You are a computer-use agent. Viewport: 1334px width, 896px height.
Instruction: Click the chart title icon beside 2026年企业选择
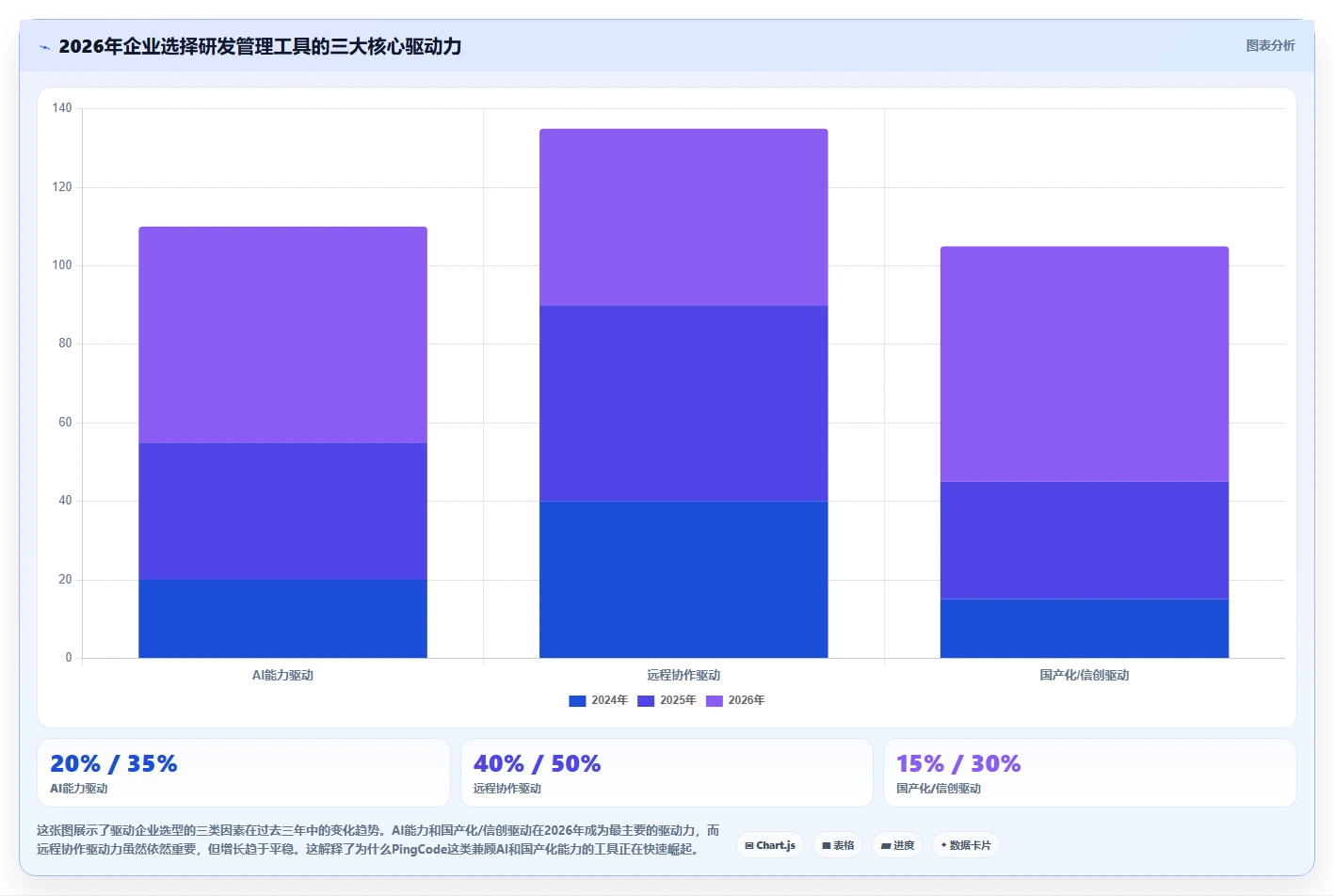point(44,47)
